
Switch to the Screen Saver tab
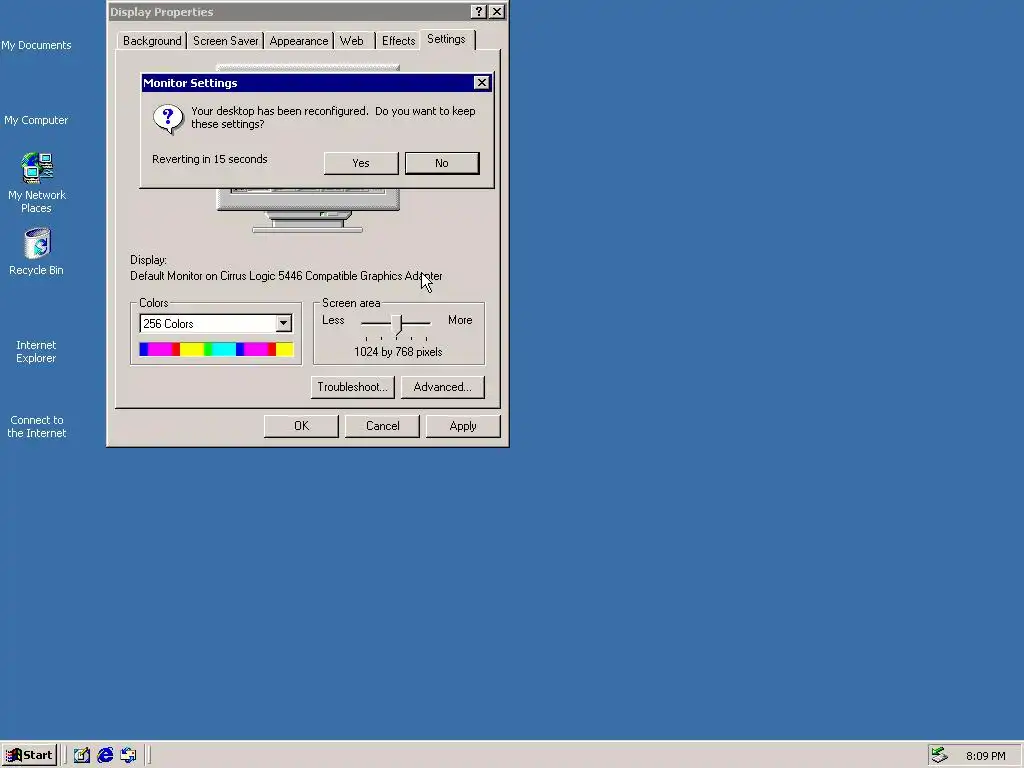click(225, 40)
